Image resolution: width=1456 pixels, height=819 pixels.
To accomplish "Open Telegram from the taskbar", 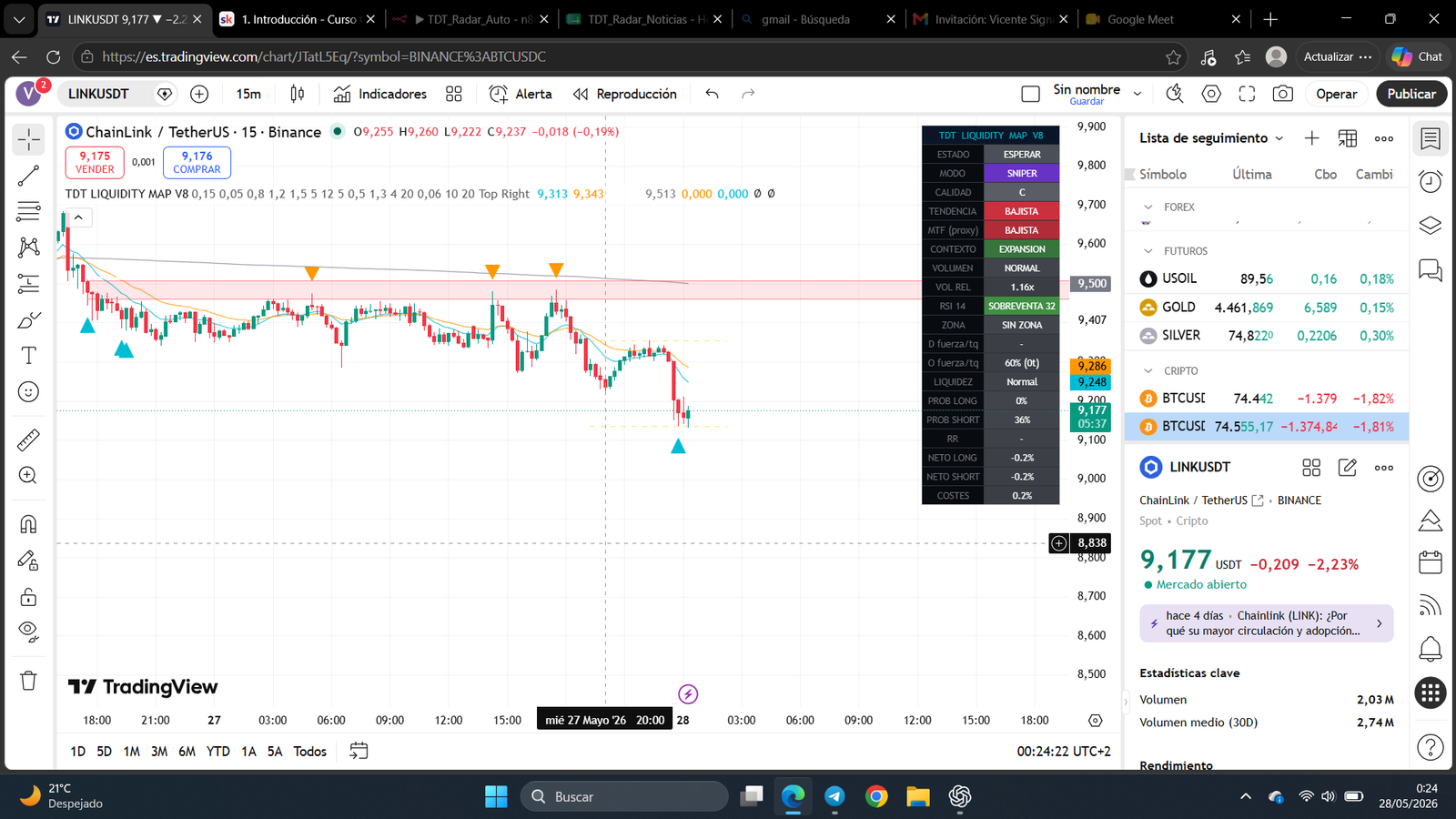I will pos(834,797).
